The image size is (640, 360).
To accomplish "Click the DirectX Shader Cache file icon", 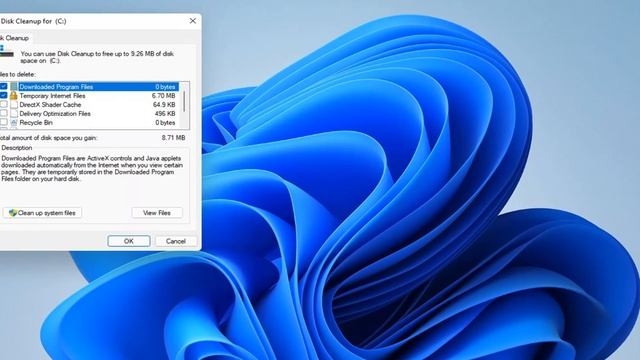I will coord(14,104).
